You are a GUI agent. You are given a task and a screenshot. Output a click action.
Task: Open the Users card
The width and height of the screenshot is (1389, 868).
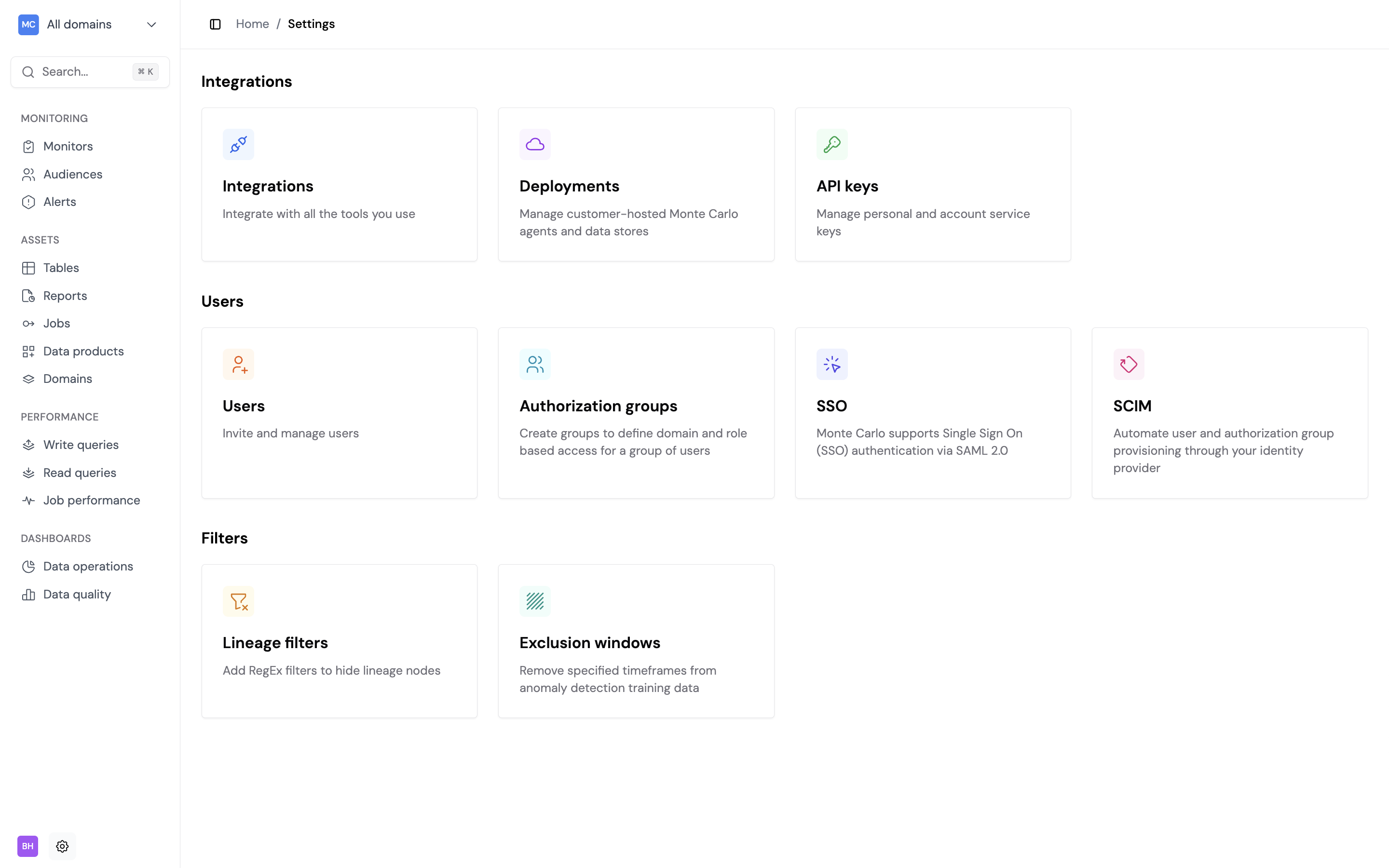pyautogui.click(x=339, y=412)
